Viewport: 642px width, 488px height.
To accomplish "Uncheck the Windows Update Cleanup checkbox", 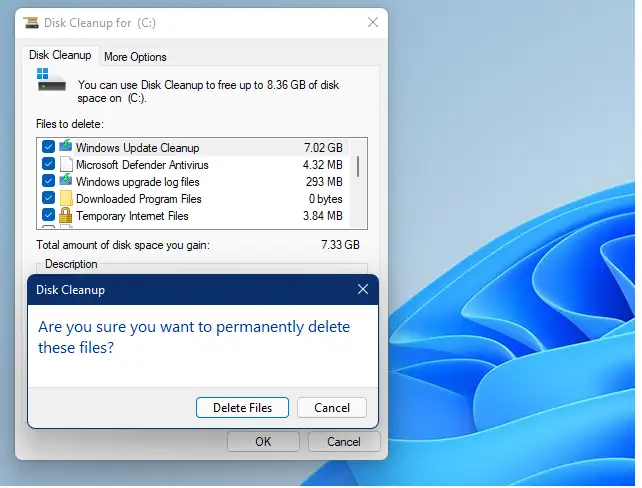I will coord(48,147).
